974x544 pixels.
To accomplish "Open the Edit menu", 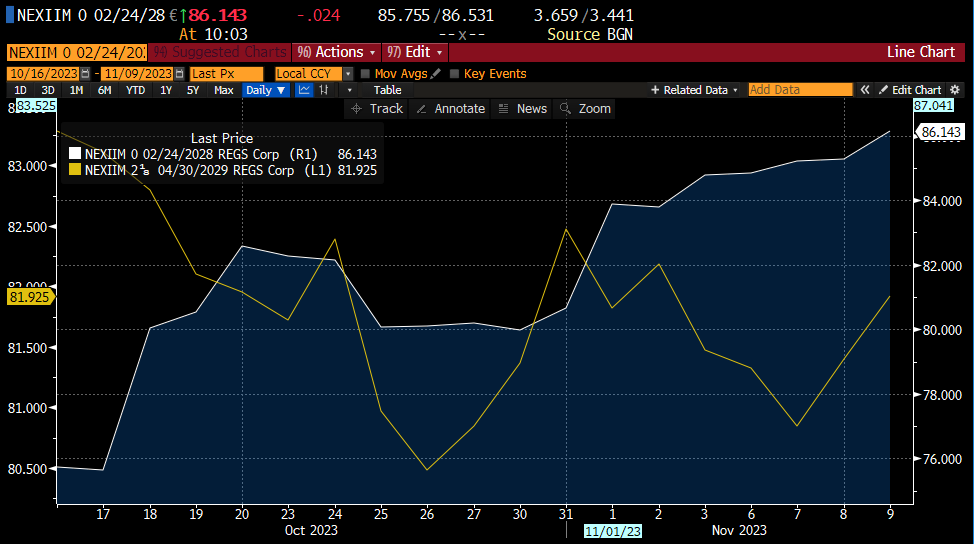I will coord(414,52).
